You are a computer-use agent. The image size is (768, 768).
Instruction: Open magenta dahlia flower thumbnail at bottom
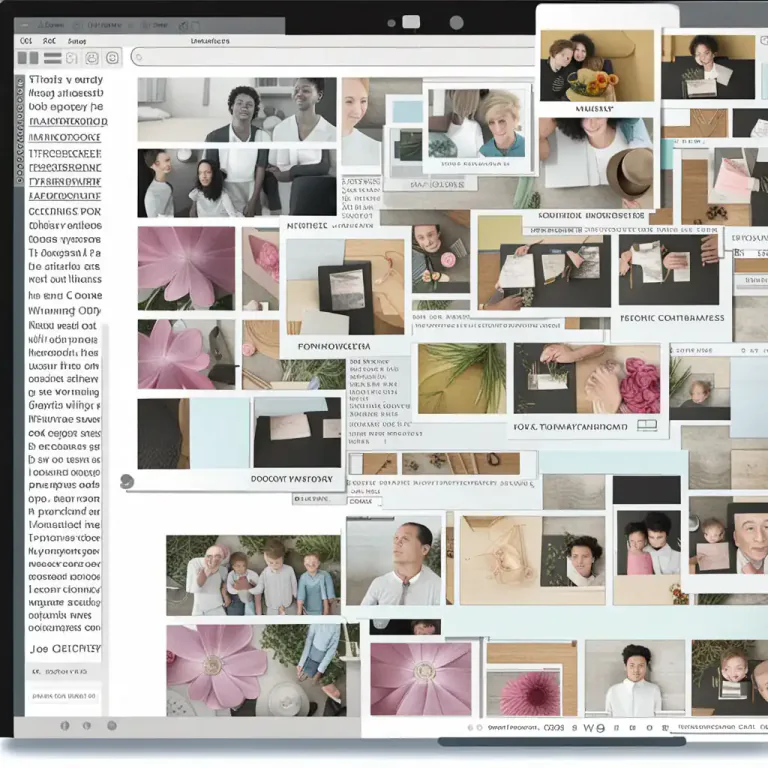524,693
